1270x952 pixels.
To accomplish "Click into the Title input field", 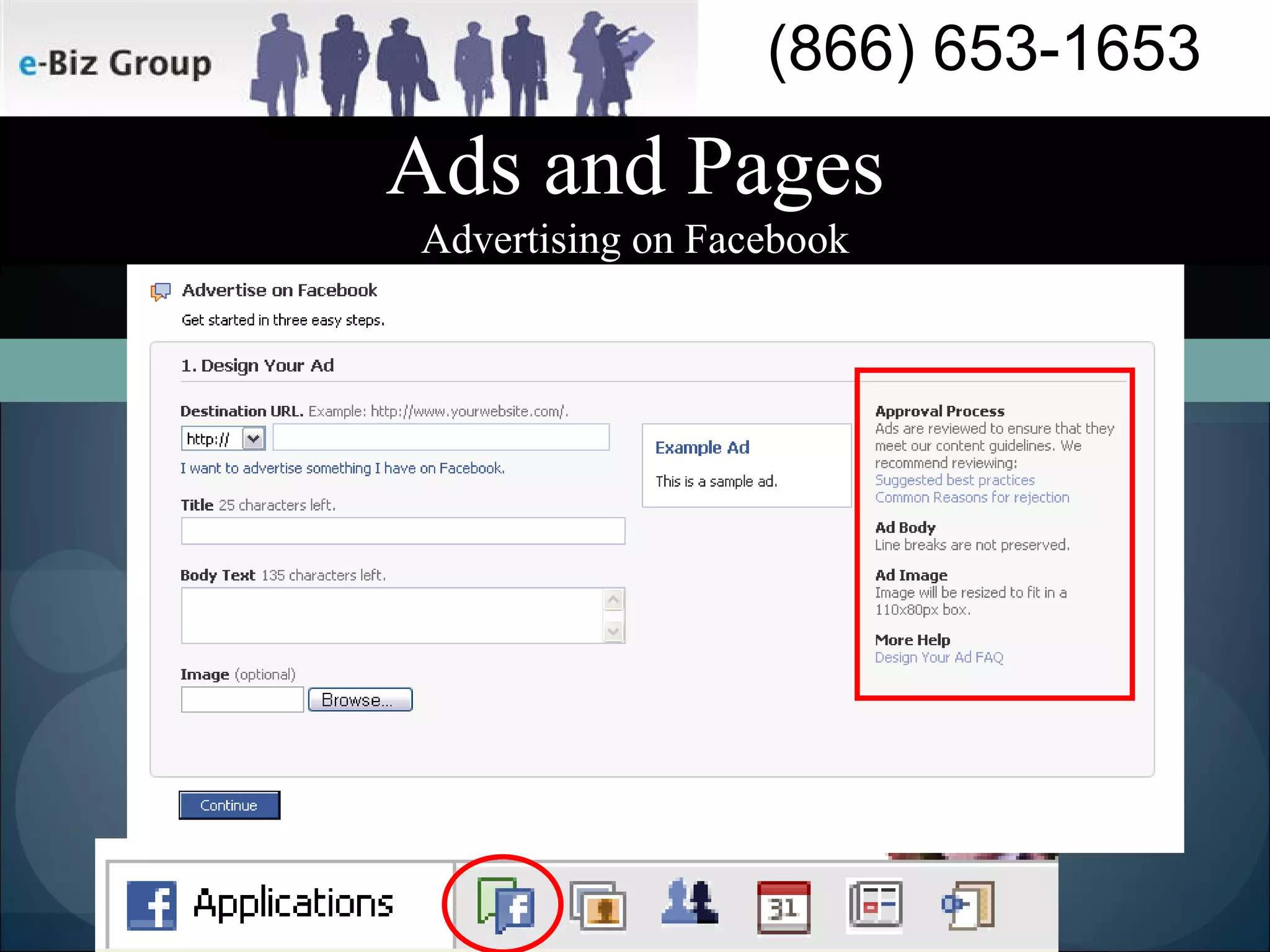I will pos(403,531).
